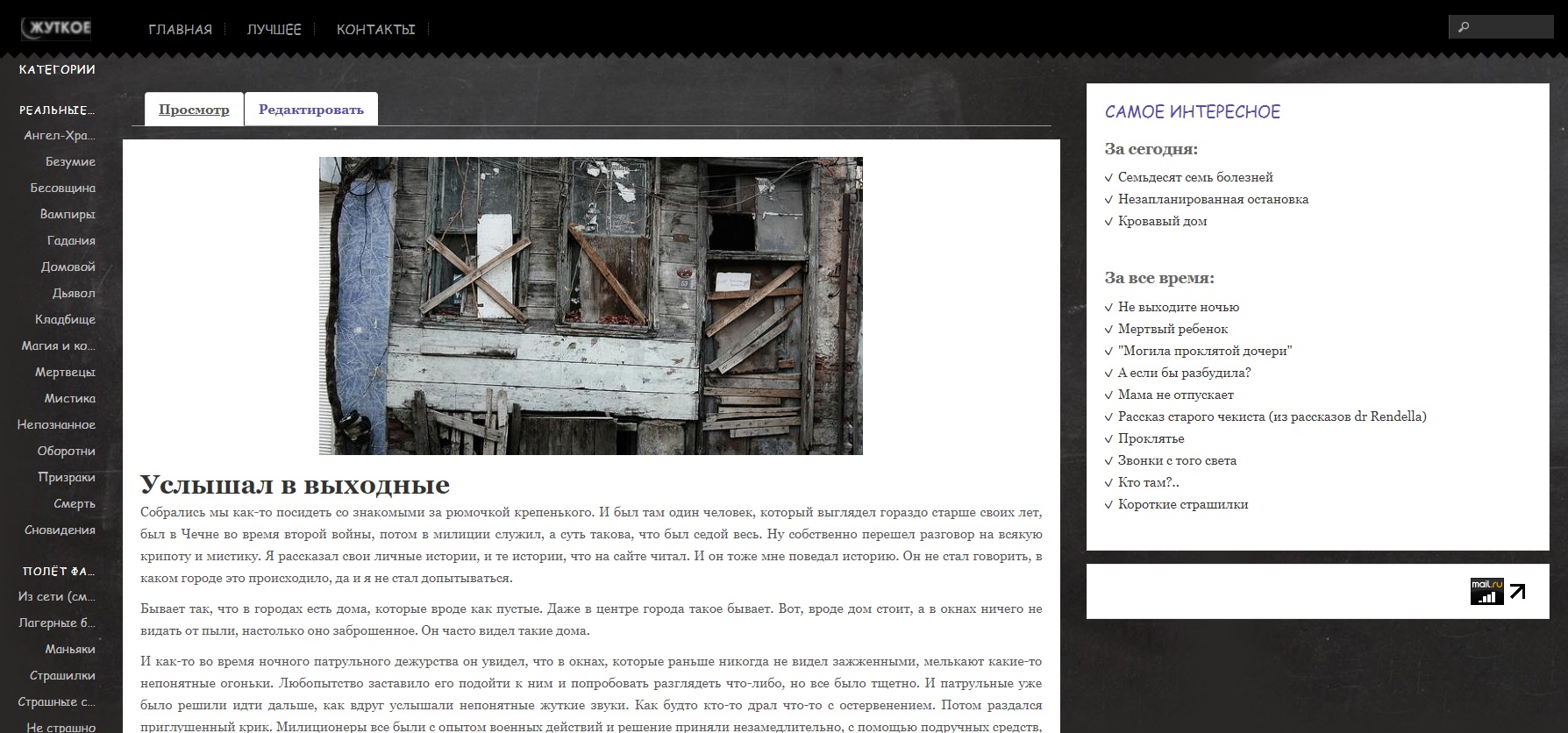Image resolution: width=1568 pixels, height=733 pixels.
Task: Open the Маньяки category
Action: [70, 649]
